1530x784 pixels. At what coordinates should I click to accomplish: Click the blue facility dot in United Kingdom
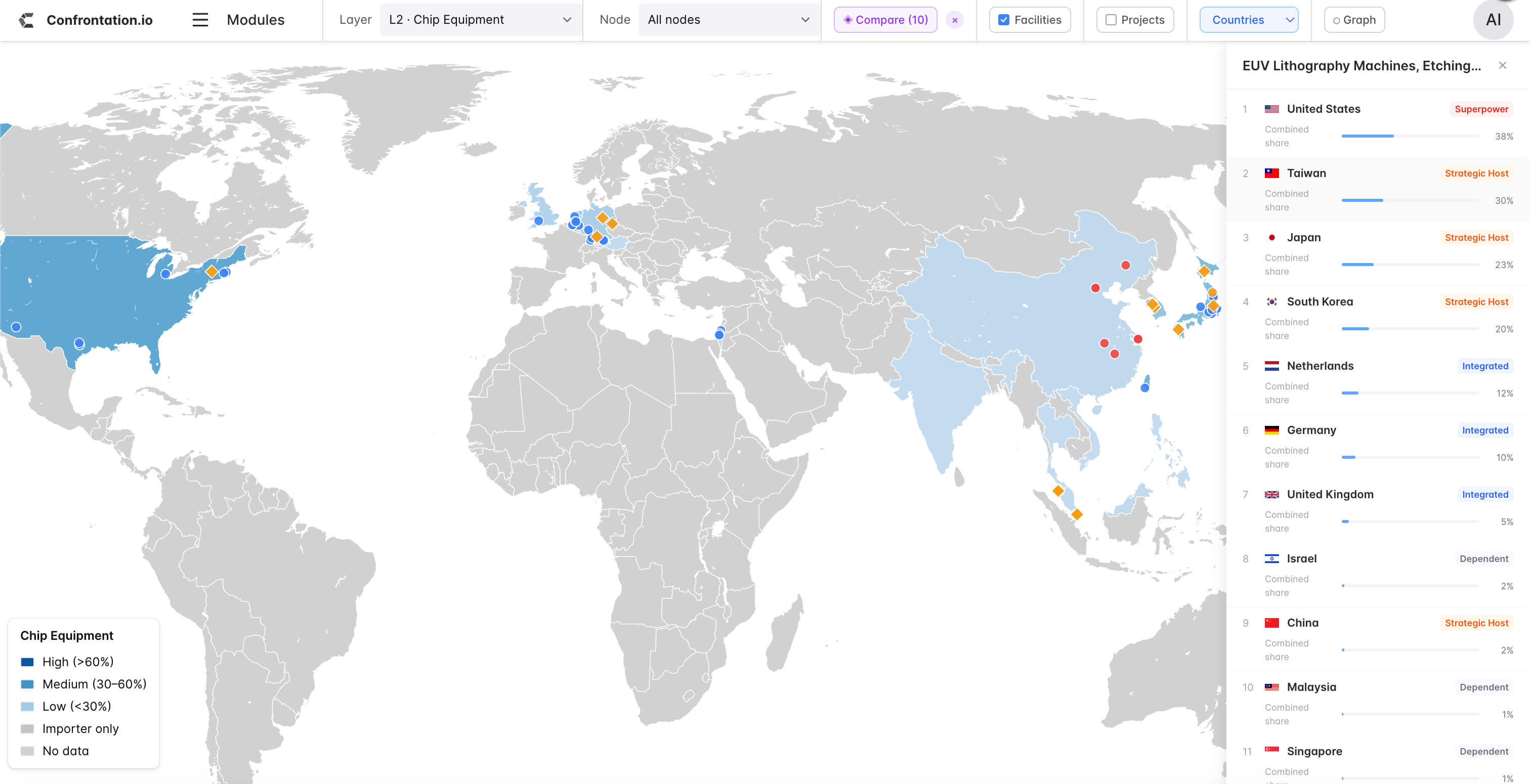tap(538, 221)
